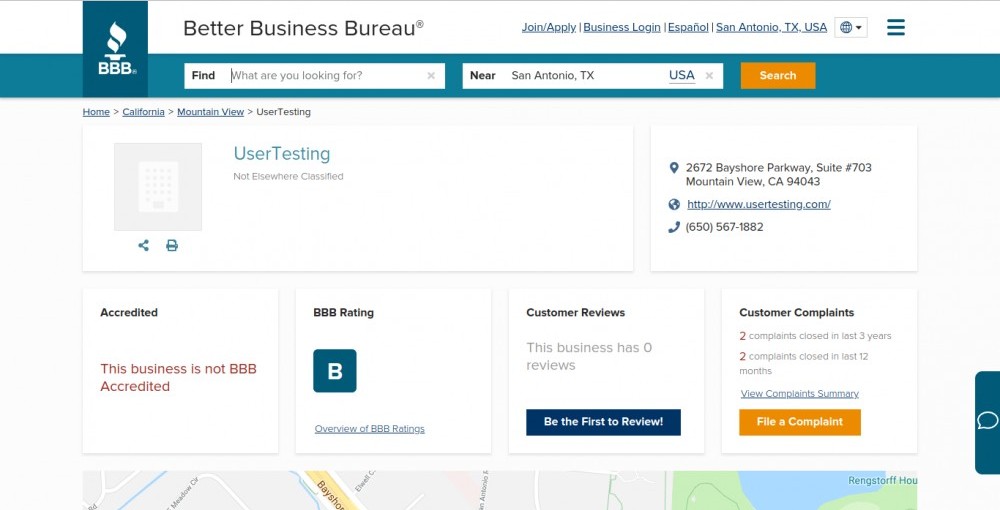The width and height of the screenshot is (1000, 510).
Task: Click the share icon under the business logo
Action: (143, 245)
